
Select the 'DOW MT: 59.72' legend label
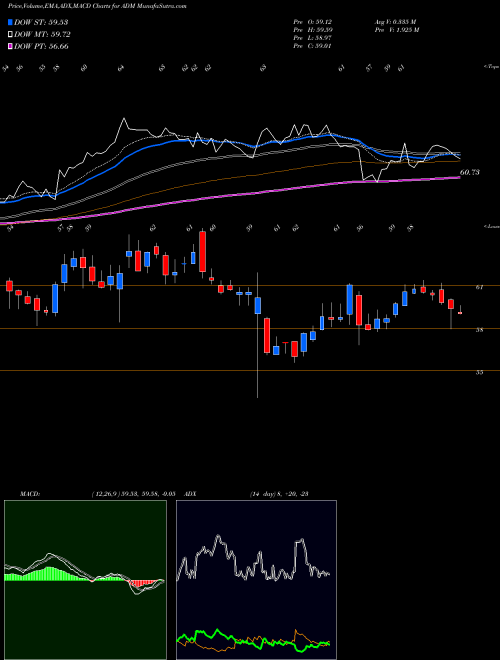(x=43, y=35)
